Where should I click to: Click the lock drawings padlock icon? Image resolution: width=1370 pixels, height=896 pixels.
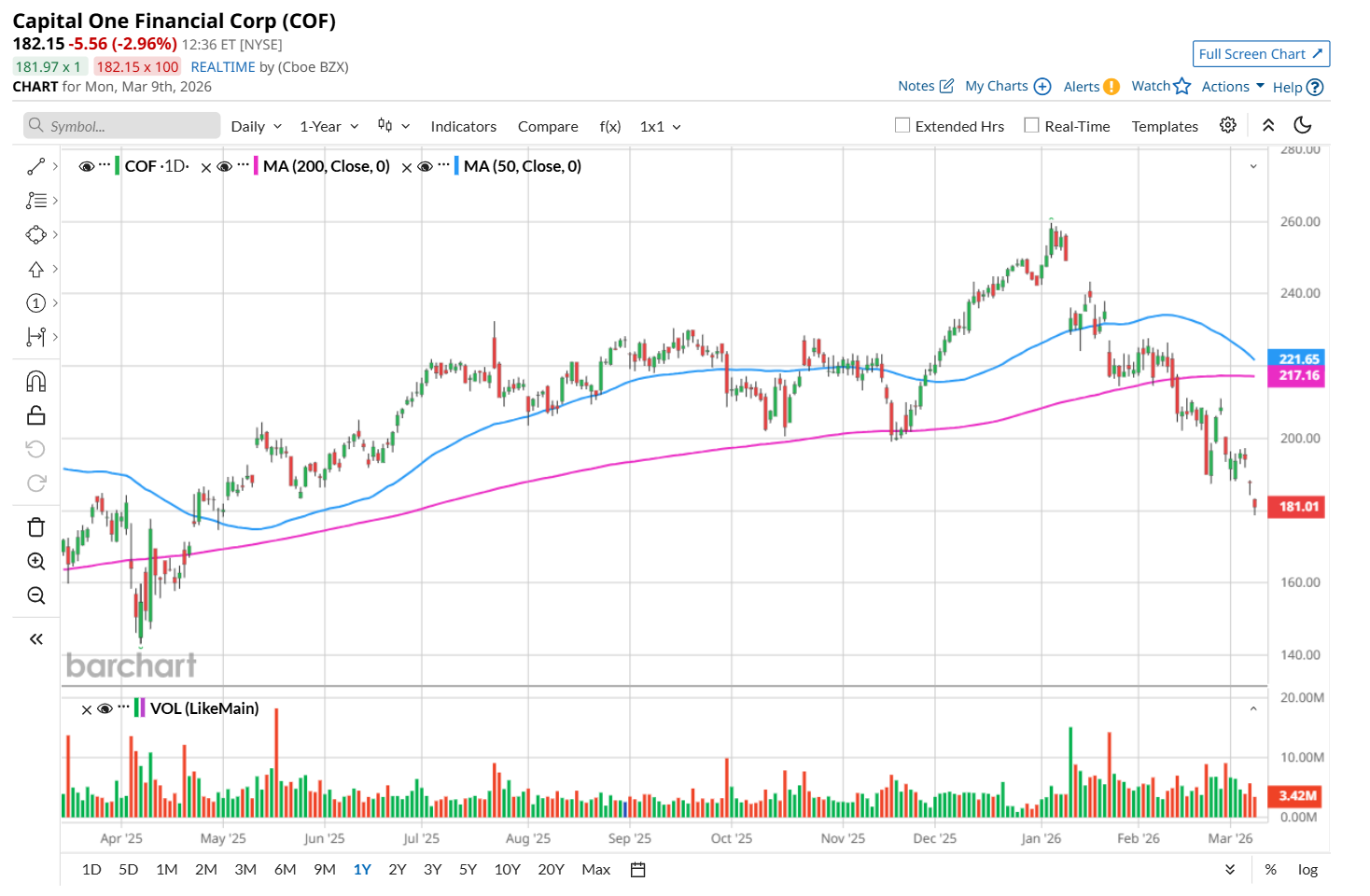[35, 415]
